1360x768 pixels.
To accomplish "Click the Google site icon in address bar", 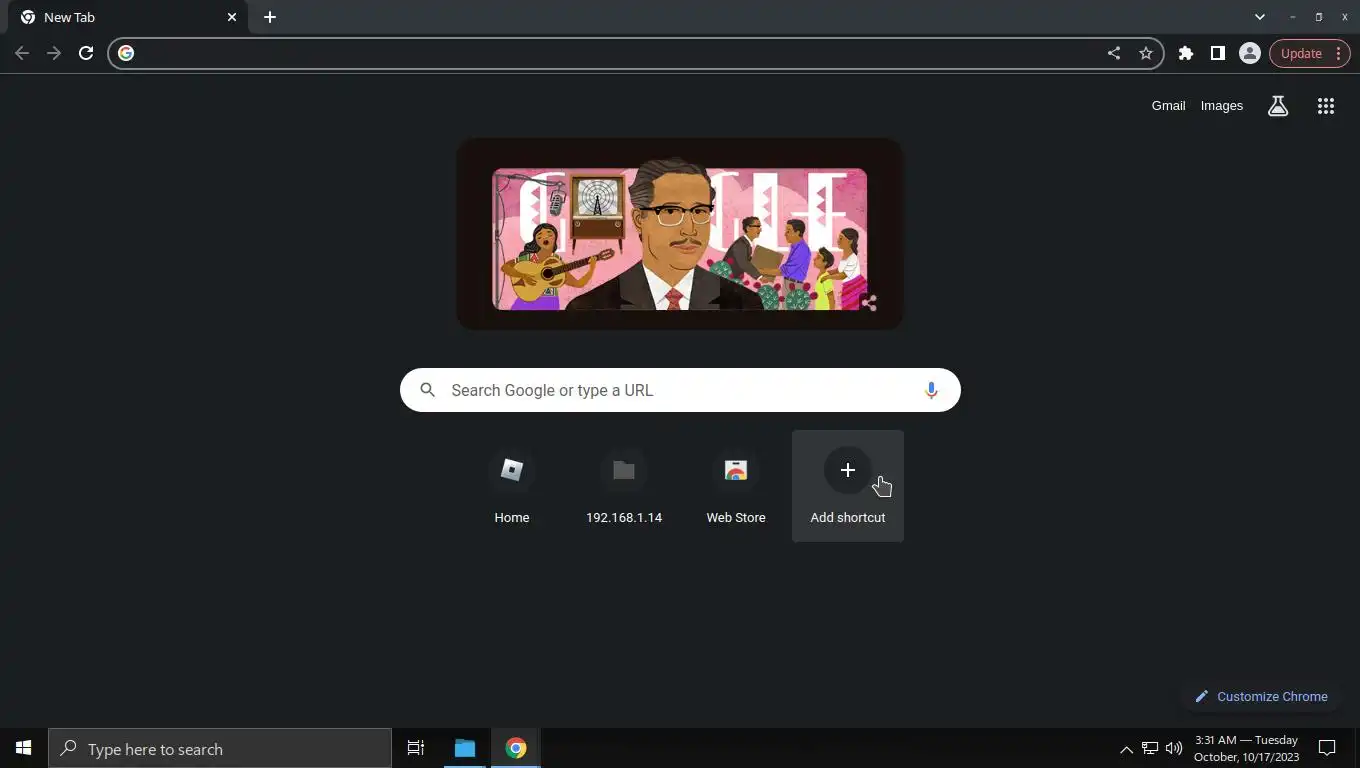I will (x=126, y=53).
